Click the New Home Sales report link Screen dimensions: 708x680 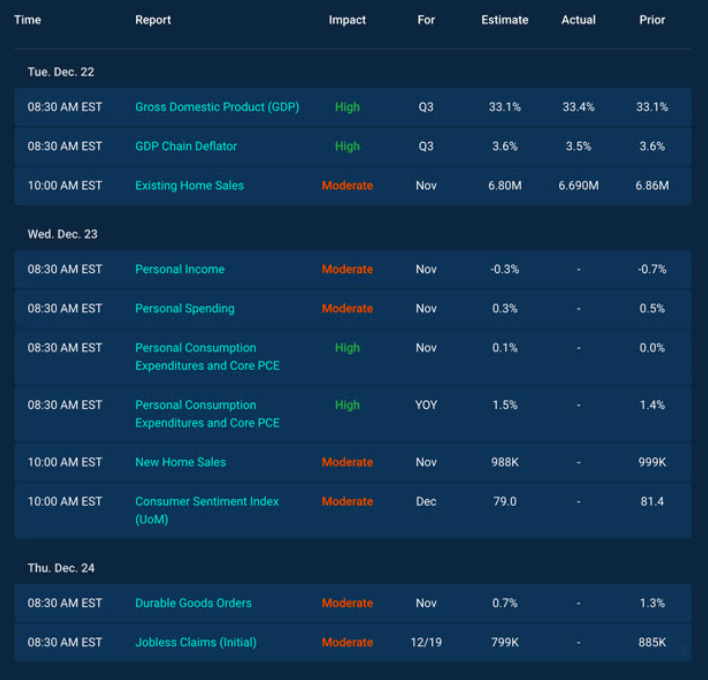[x=180, y=462]
